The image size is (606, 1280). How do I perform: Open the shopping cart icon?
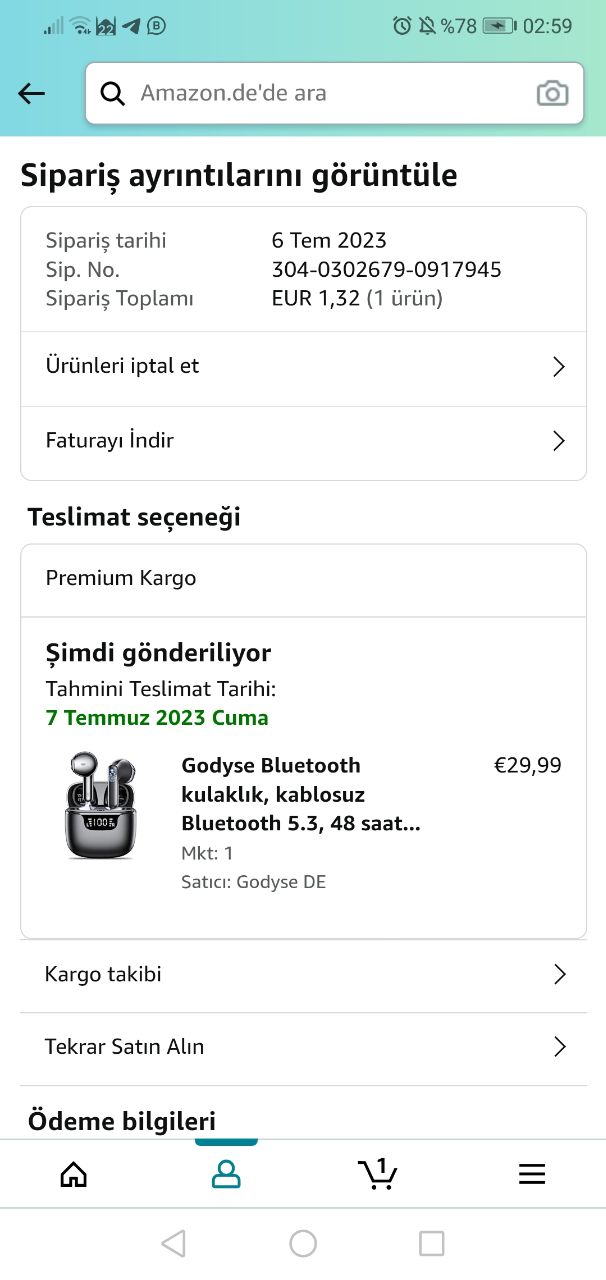pos(378,1174)
